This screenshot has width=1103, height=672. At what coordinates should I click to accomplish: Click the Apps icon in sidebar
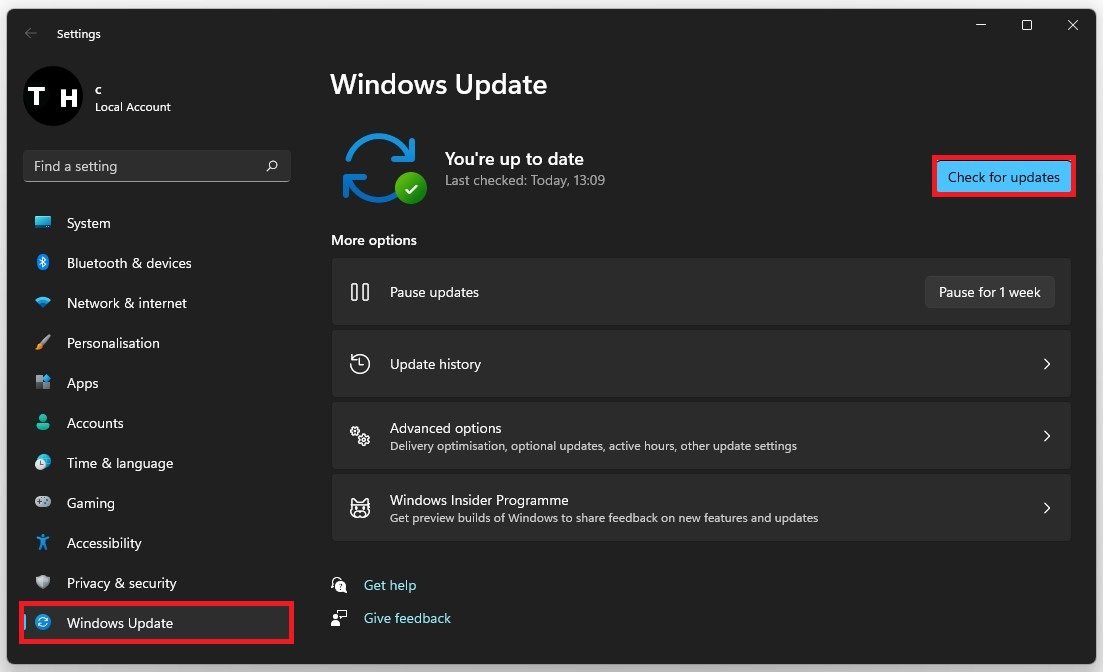[x=43, y=382]
